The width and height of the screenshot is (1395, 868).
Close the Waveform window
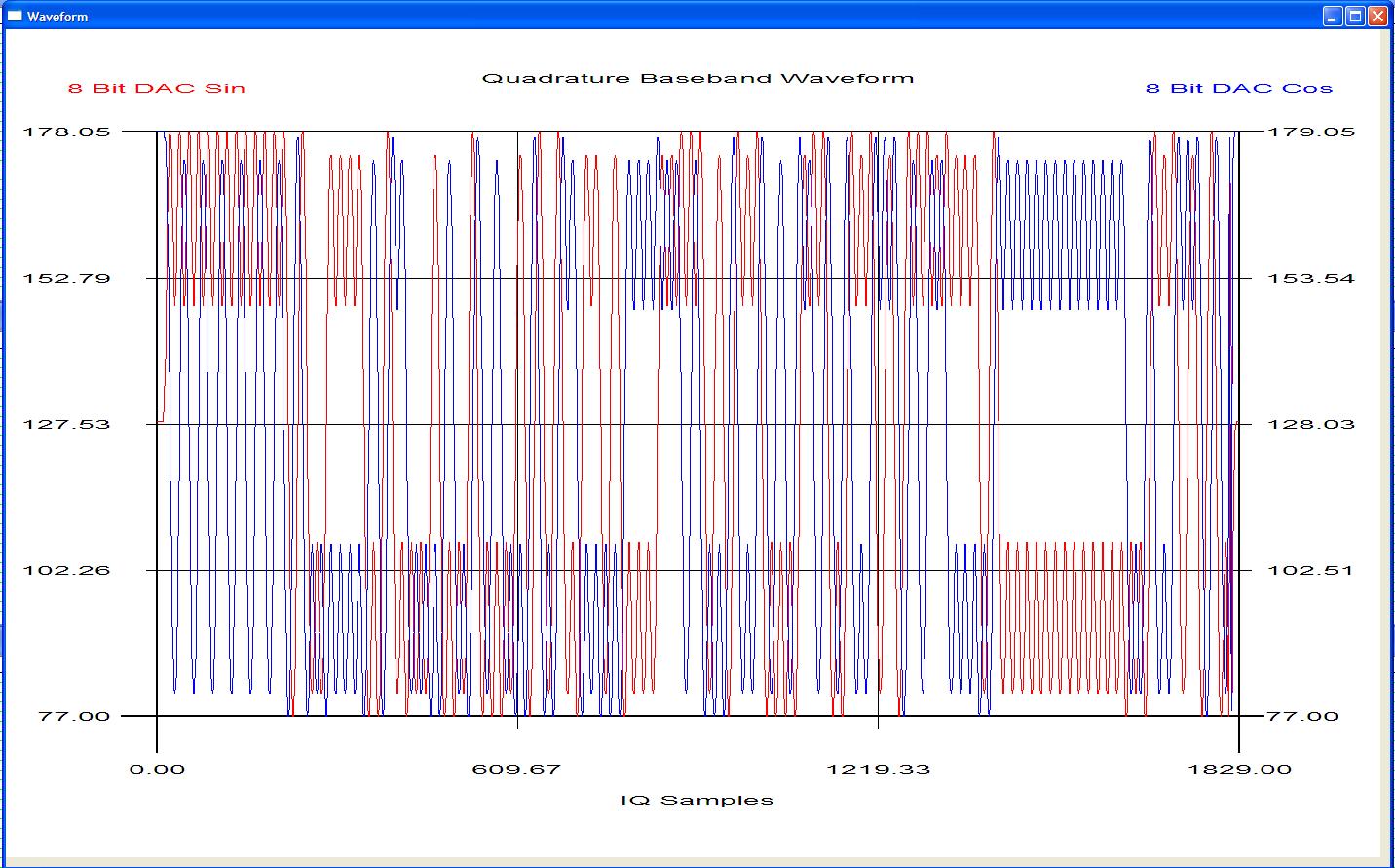coord(1377,17)
